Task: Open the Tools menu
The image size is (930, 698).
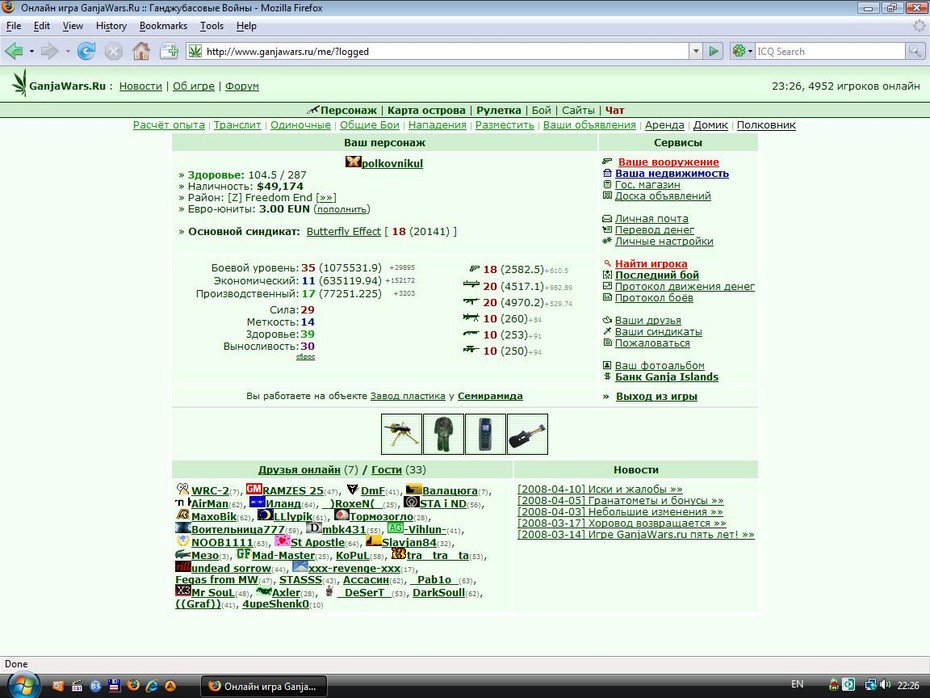Action: (212, 26)
